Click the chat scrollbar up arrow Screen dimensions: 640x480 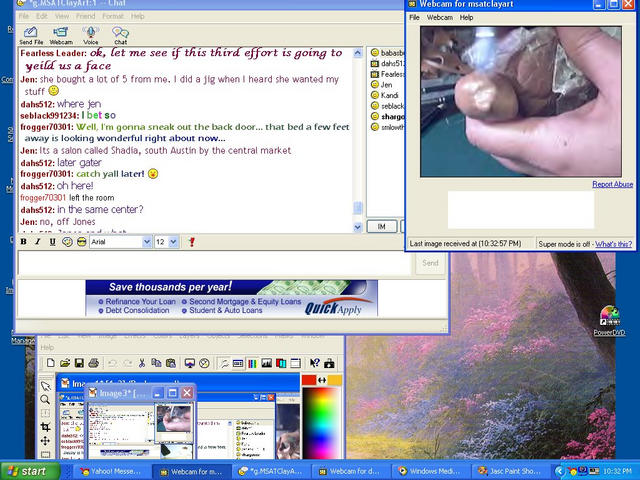point(358,53)
